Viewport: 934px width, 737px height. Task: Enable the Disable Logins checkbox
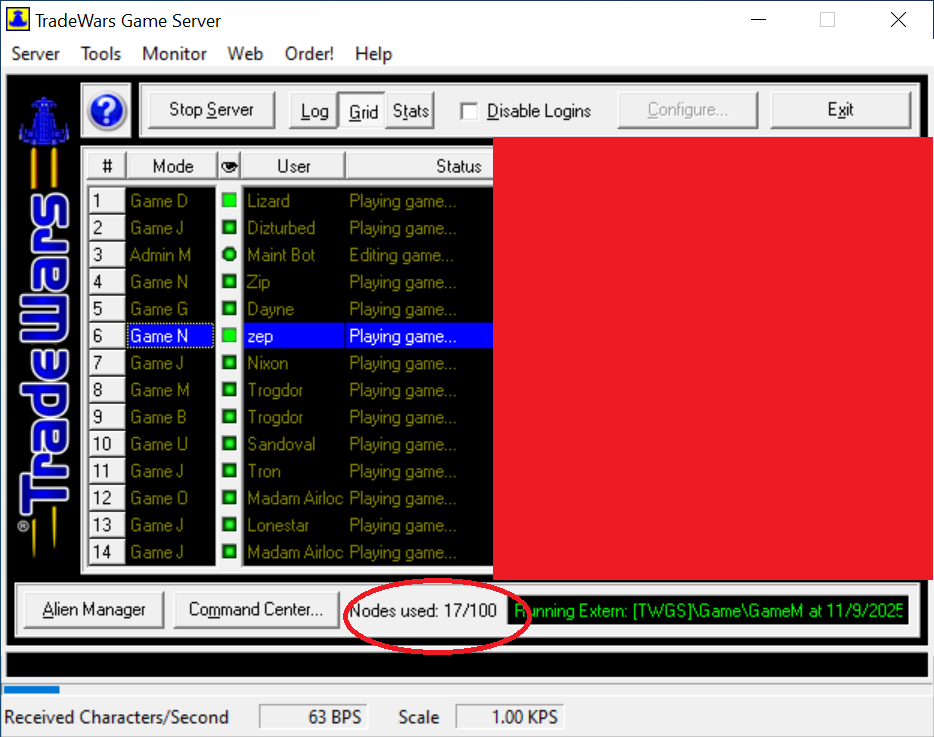pos(468,111)
